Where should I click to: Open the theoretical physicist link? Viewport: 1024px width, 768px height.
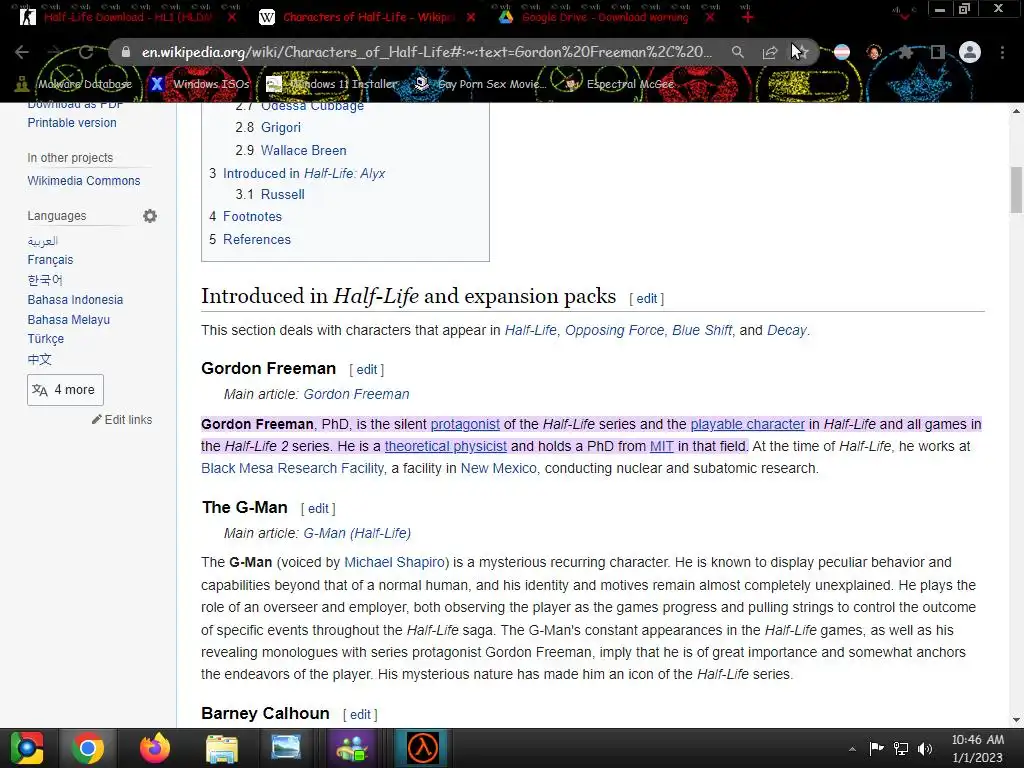coord(445,447)
